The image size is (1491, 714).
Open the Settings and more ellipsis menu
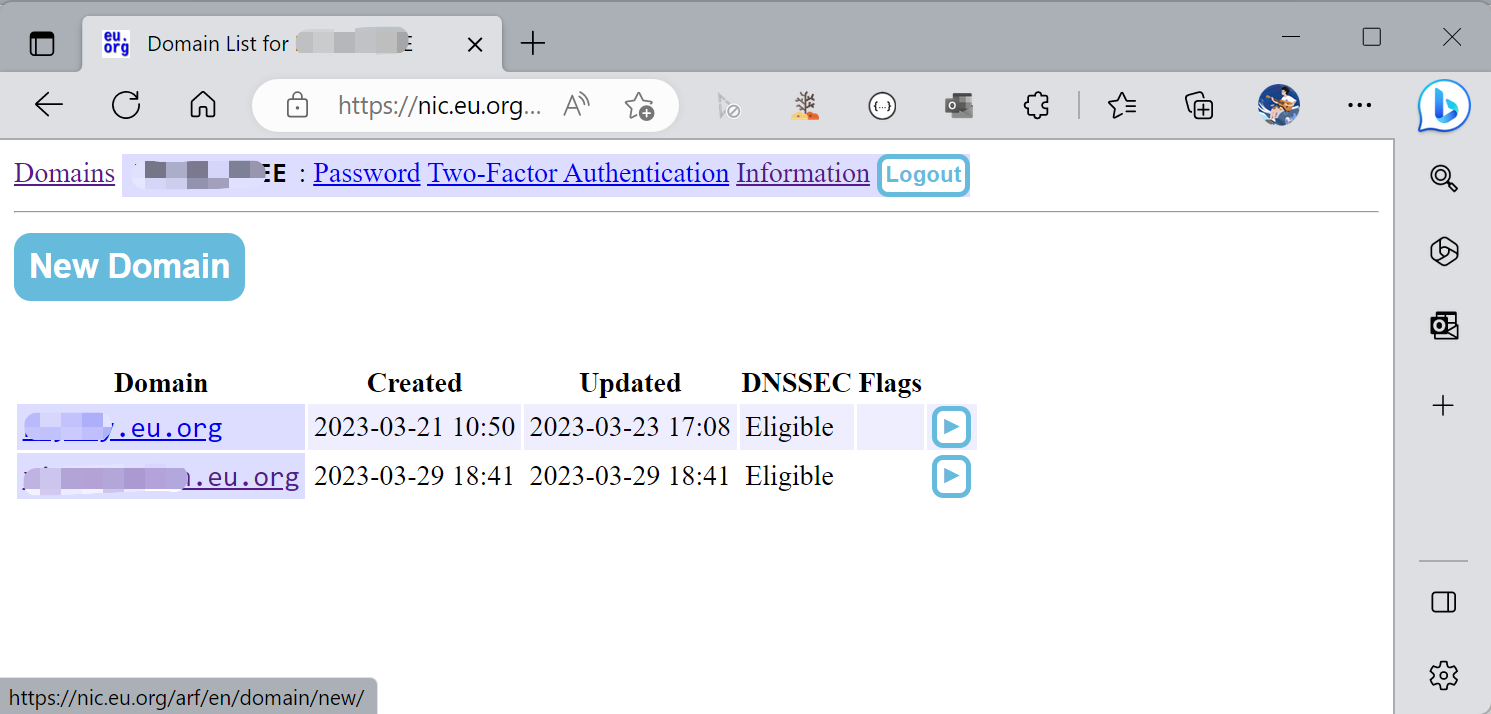[1359, 105]
